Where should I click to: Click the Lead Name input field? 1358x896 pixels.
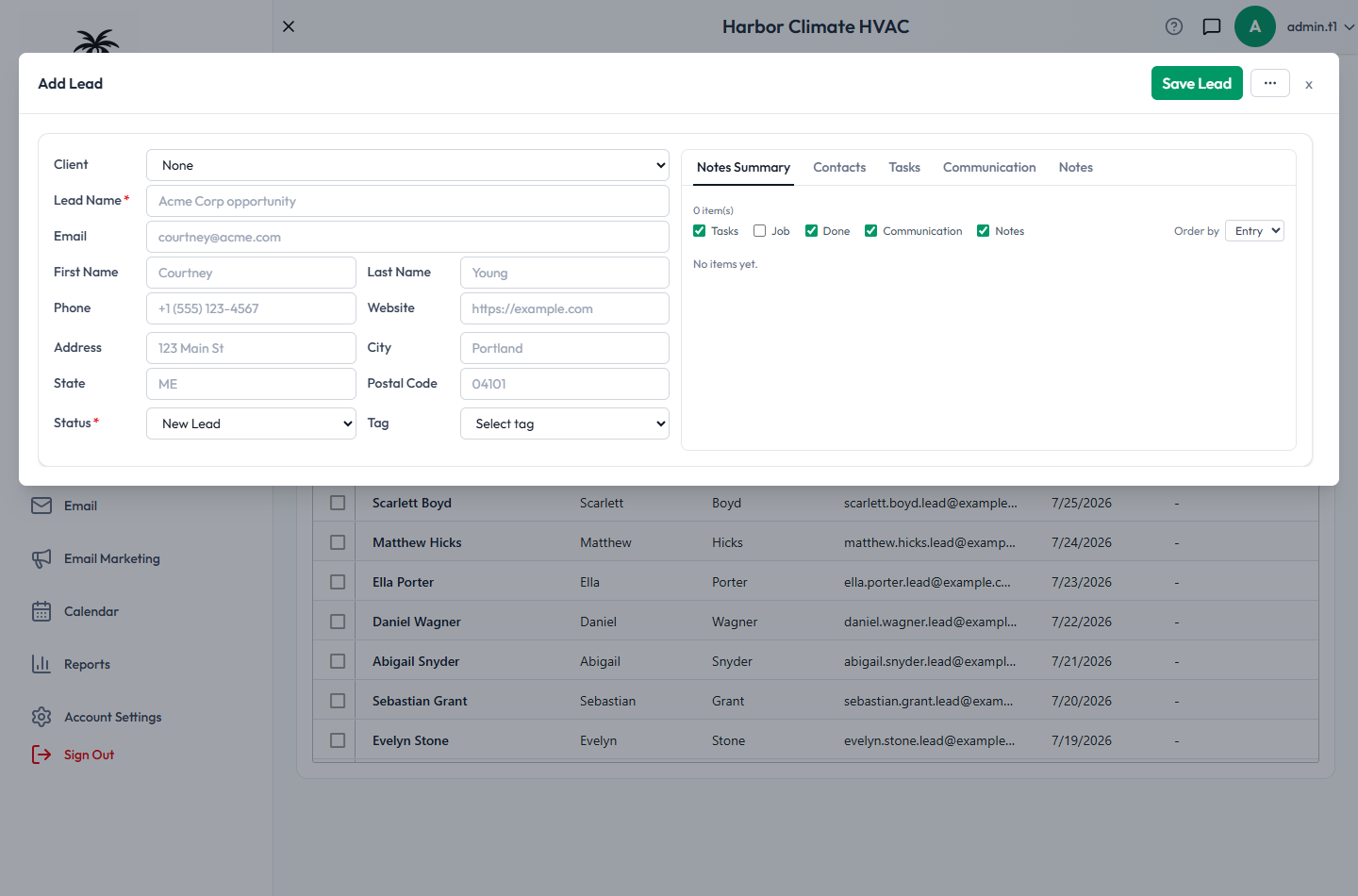pyautogui.click(x=407, y=201)
